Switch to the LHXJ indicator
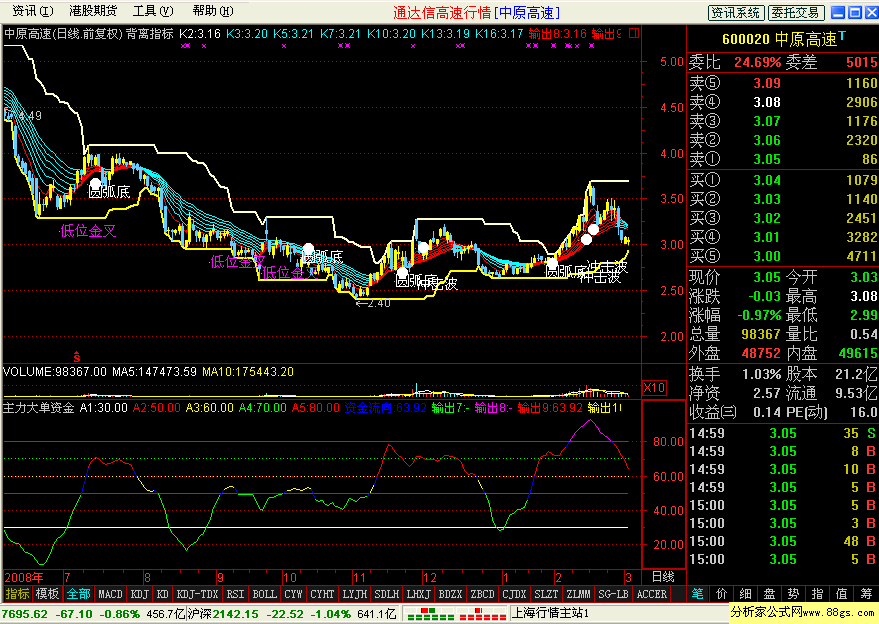879x624 pixels. click(x=419, y=594)
